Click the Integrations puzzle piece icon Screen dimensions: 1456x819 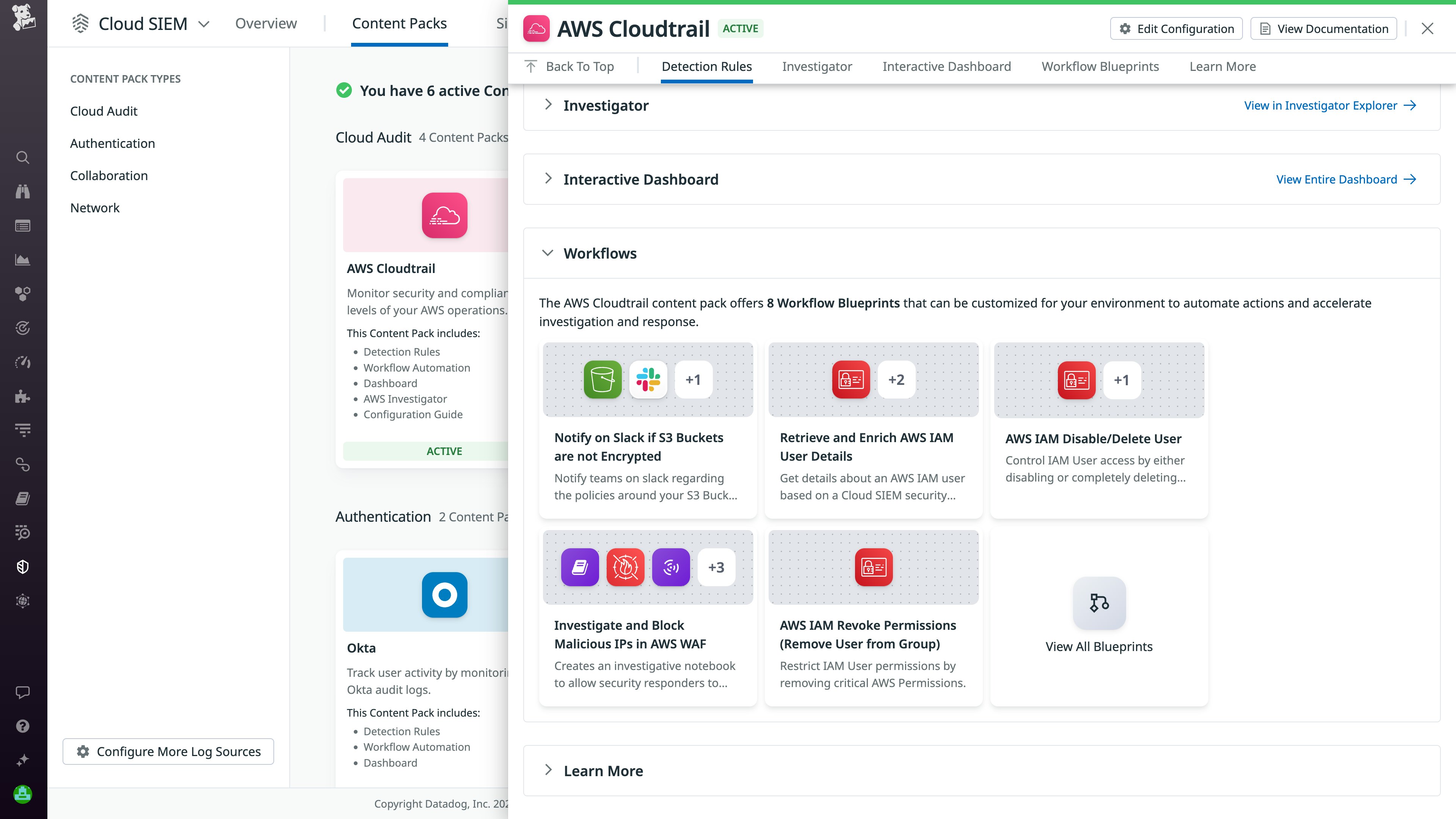tap(23, 397)
